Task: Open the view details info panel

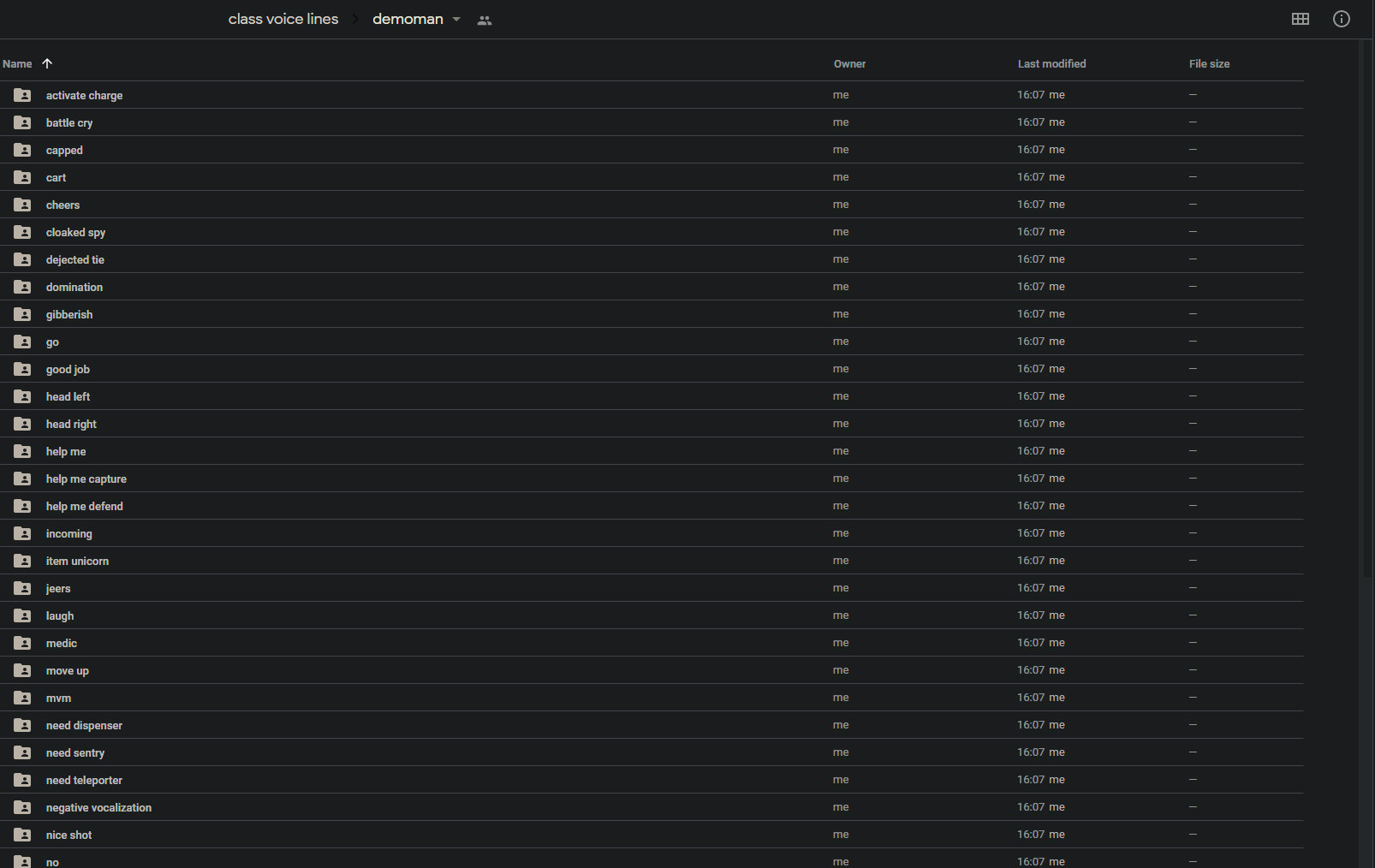Action: pyautogui.click(x=1341, y=19)
